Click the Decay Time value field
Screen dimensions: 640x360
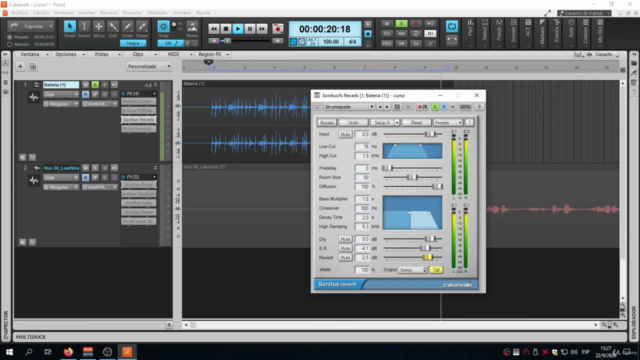point(362,217)
